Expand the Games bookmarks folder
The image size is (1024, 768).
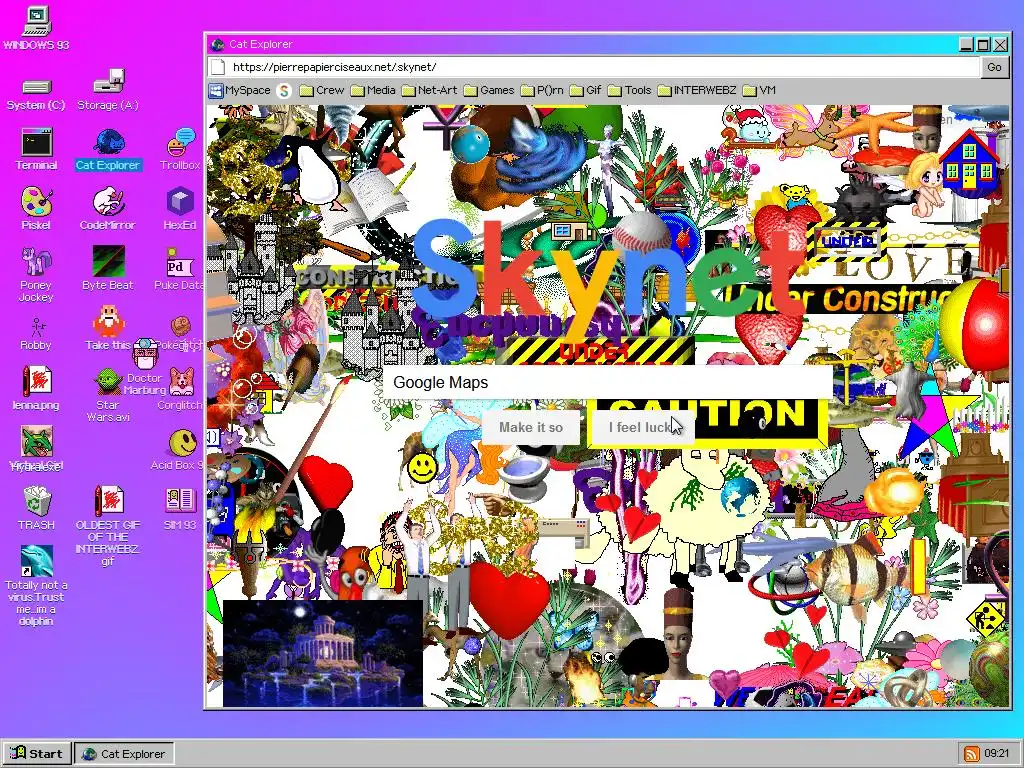pyautogui.click(x=489, y=90)
